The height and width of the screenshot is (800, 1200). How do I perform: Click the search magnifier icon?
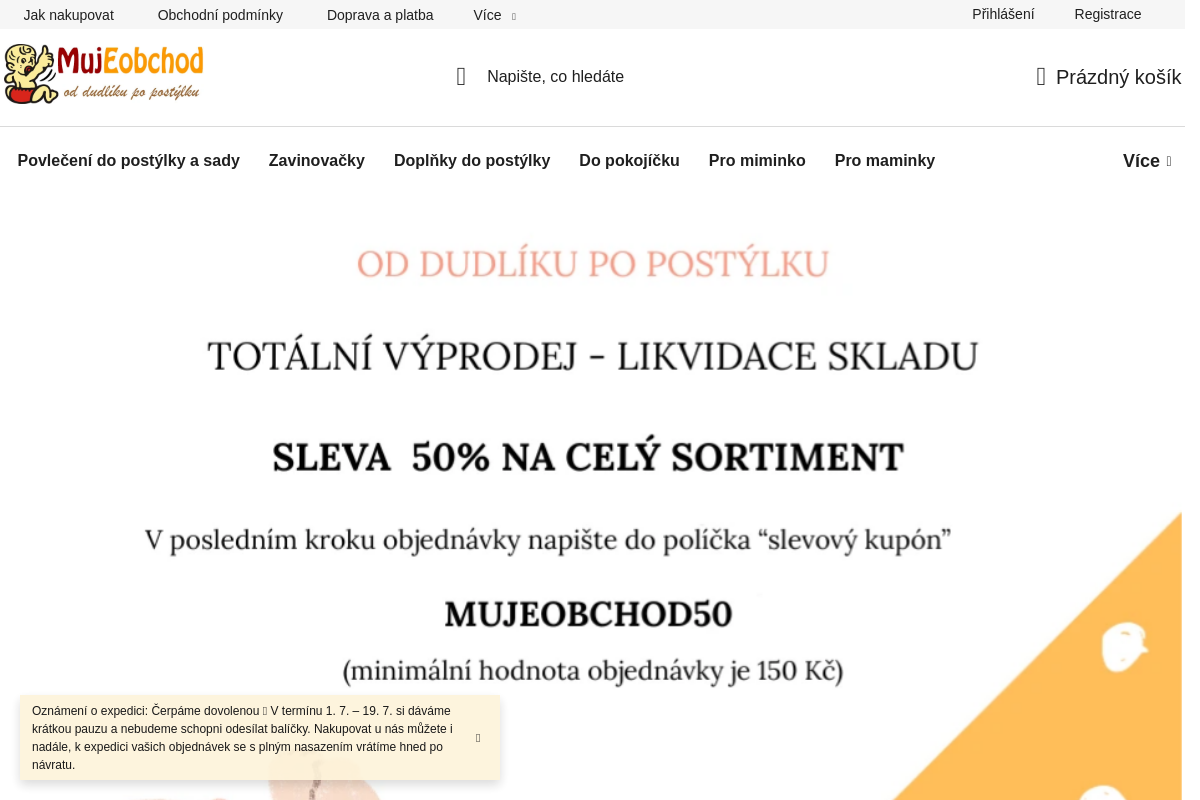tap(461, 77)
